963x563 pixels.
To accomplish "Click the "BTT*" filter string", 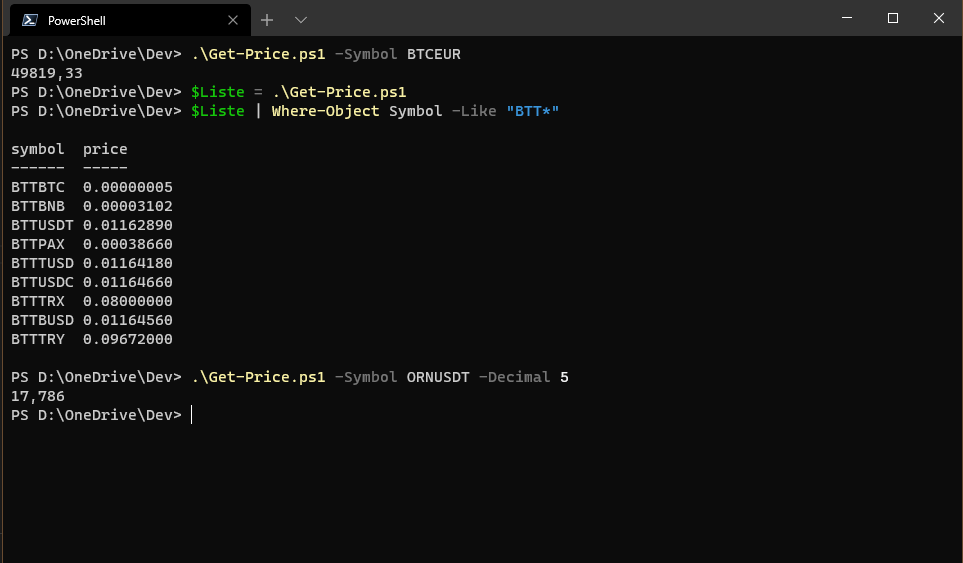I will (x=532, y=111).
